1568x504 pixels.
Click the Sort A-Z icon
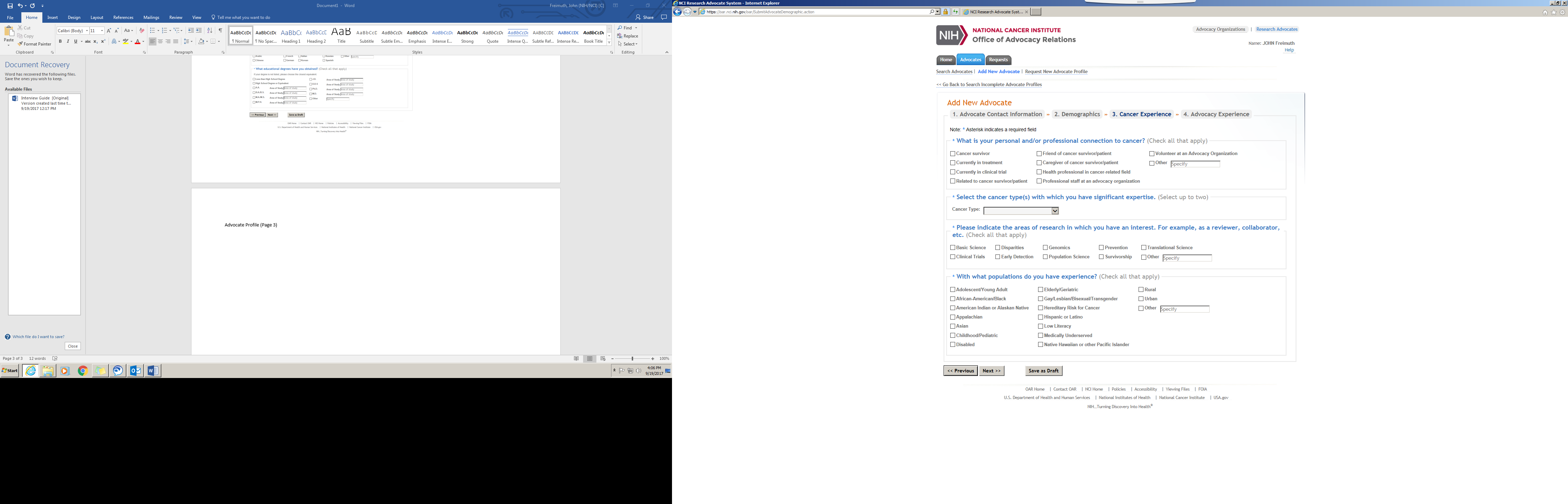pyautogui.click(x=210, y=30)
